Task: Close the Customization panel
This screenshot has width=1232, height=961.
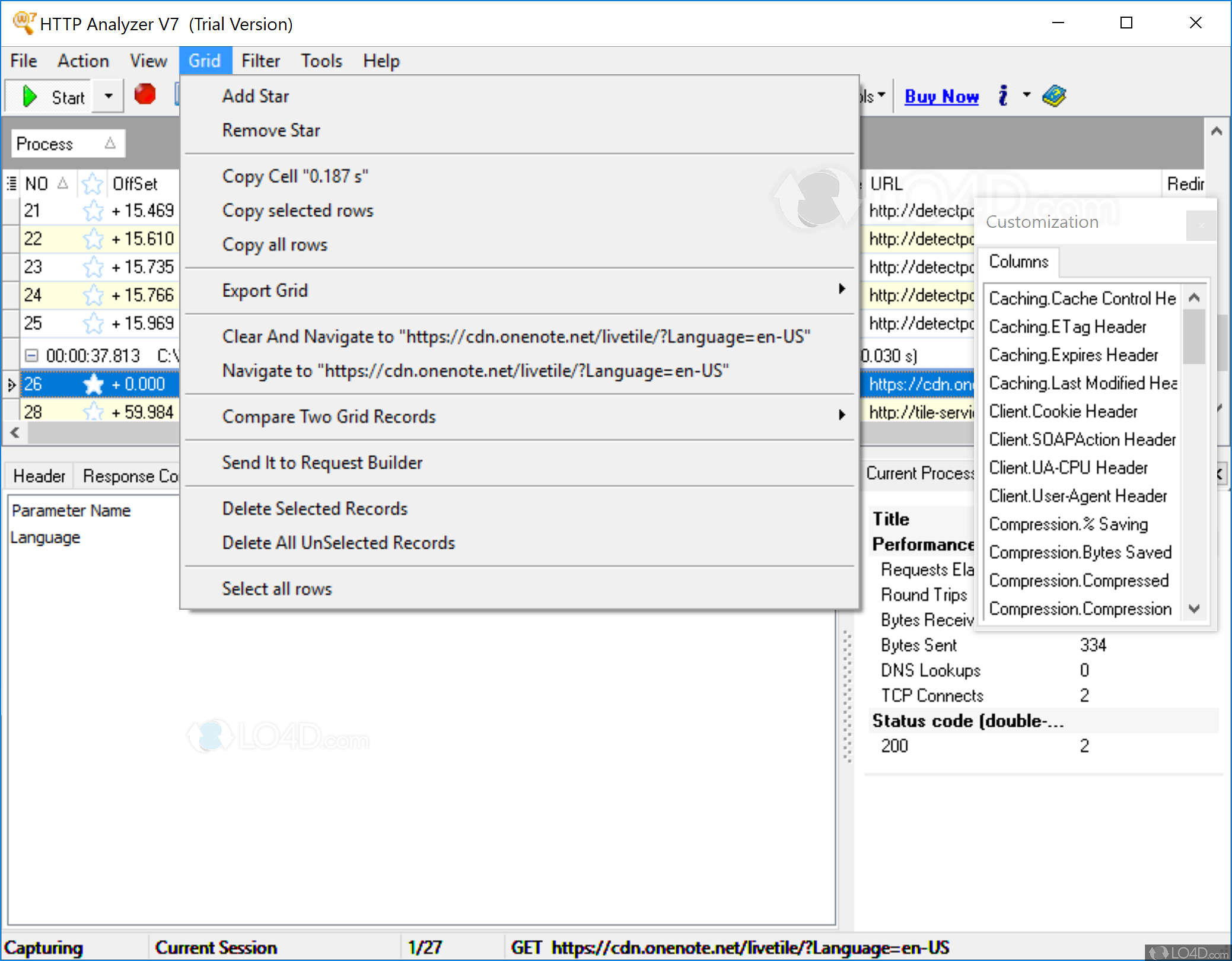Action: point(1201,226)
